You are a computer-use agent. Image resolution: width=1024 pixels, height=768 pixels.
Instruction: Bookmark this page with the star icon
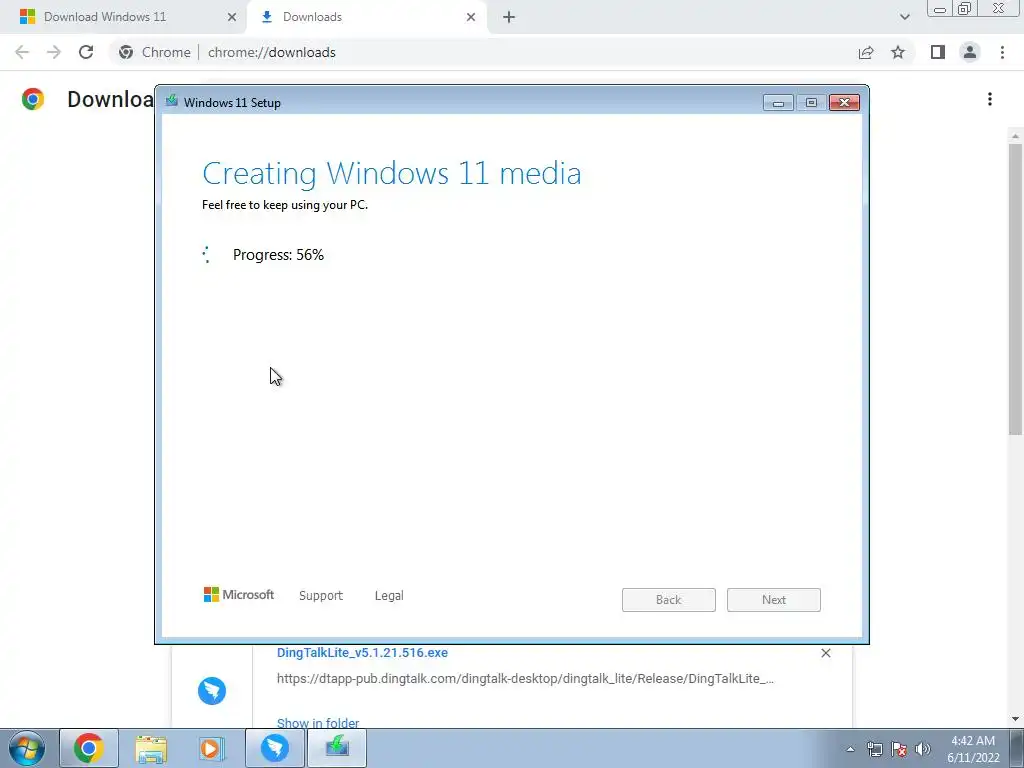click(x=898, y=52)
